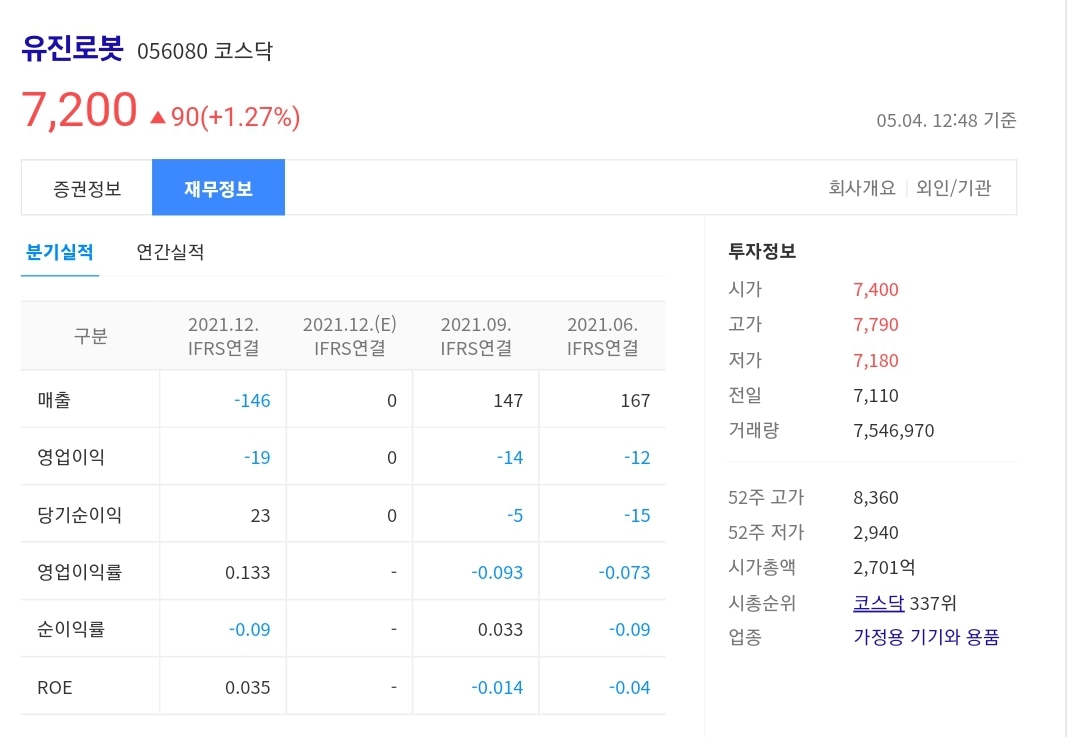
Task: Click 52주 저가 value 2,940
Action: click(875, 533)
